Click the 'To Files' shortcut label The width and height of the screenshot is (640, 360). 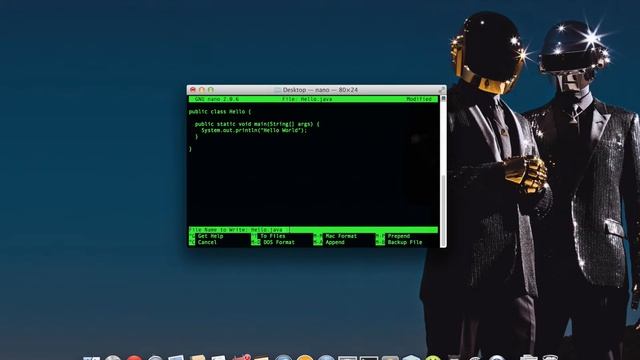click(x=273, y=236)
